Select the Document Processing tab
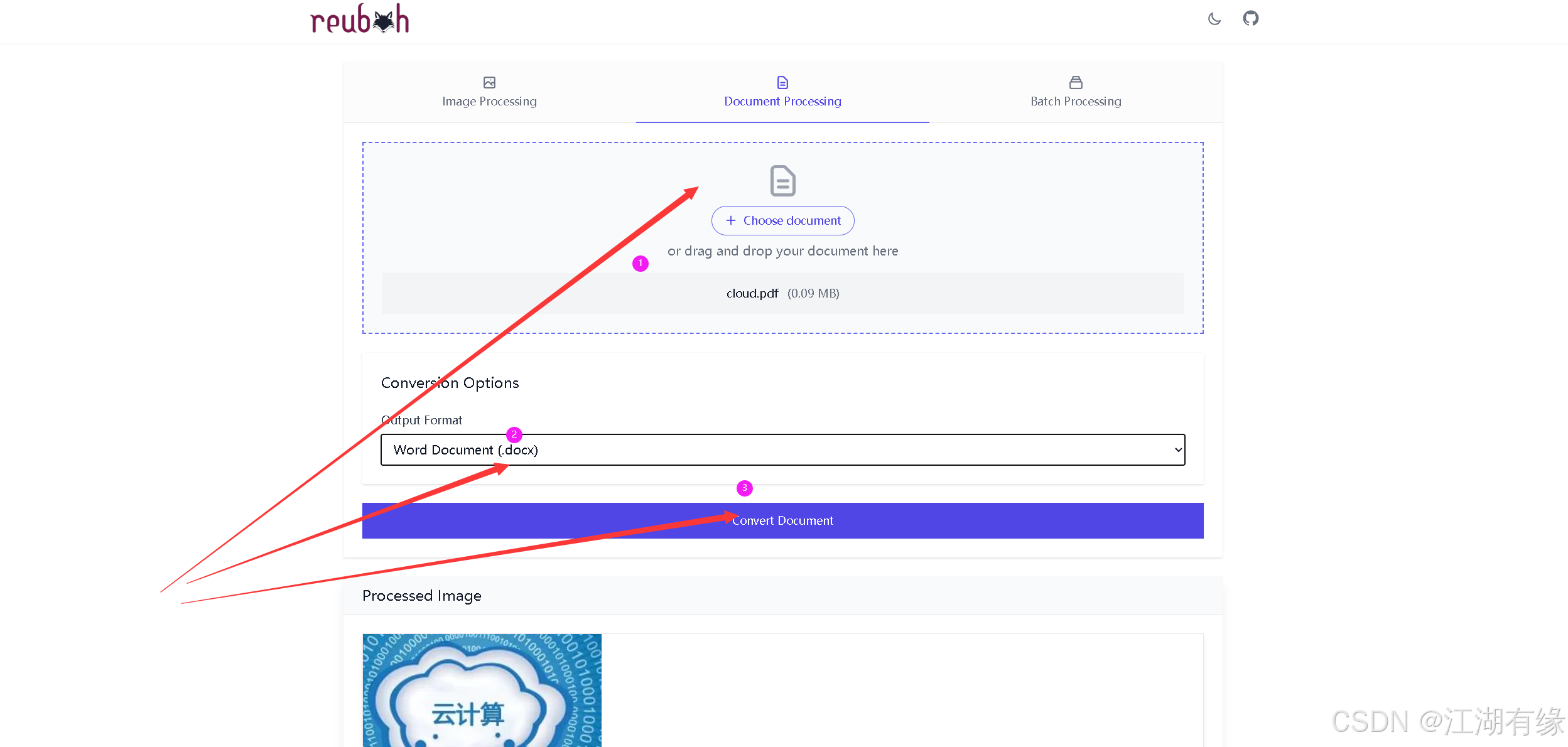The width and height of the screenshot is (1568, 747). coord(782,100)
